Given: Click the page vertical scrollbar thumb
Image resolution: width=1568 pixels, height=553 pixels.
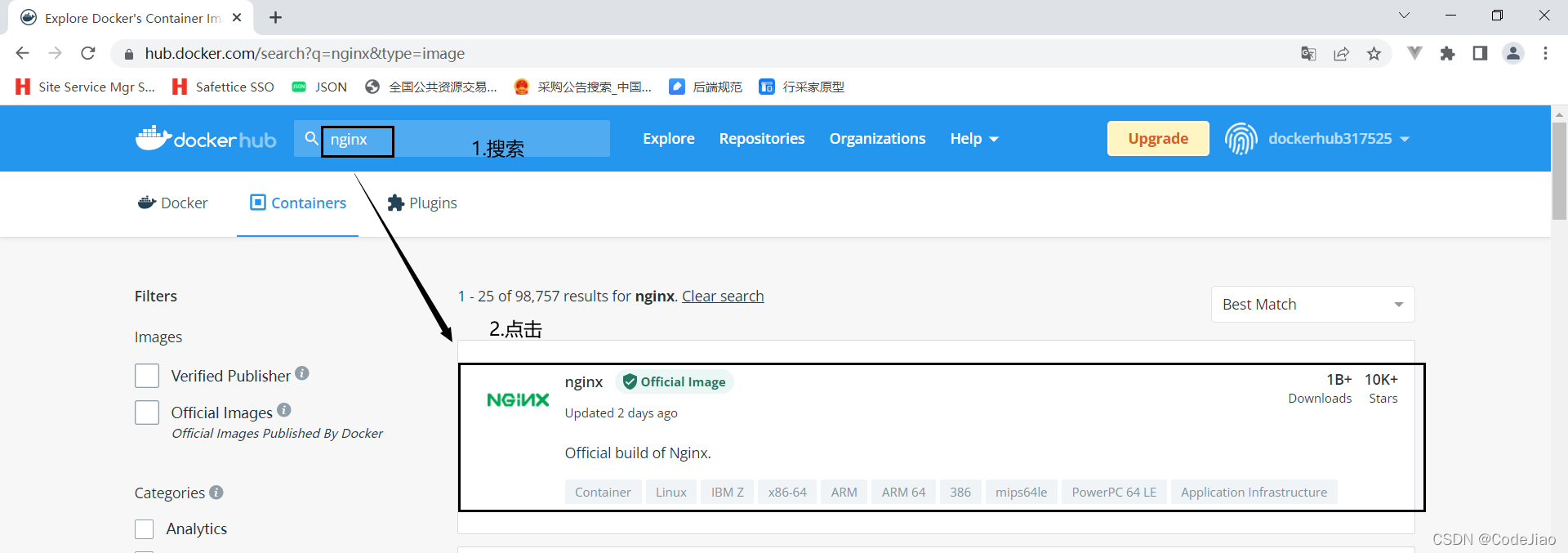Looking at the screenshot, I should (x=1559, y=171).
